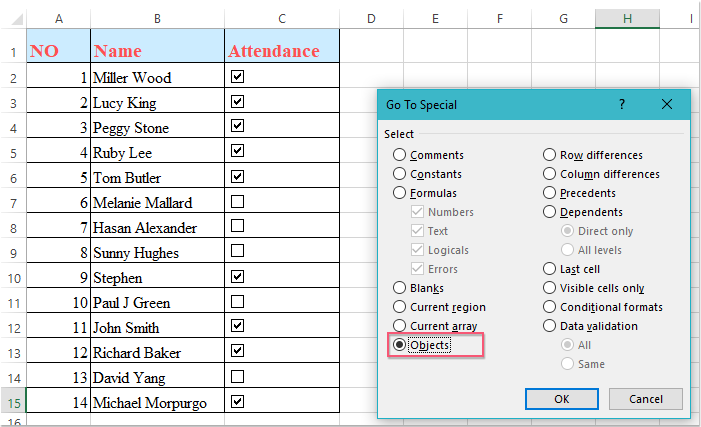Toggle attendance checkbox for Stephen
The image size is (701, 427).
(x=237, y=276)
